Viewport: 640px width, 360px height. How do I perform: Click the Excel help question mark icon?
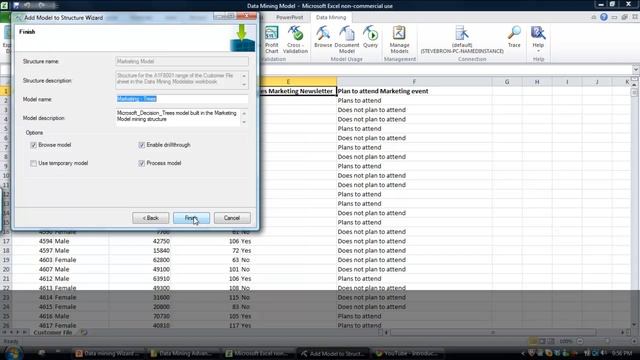pyautogui.click(x=604, y=17)
